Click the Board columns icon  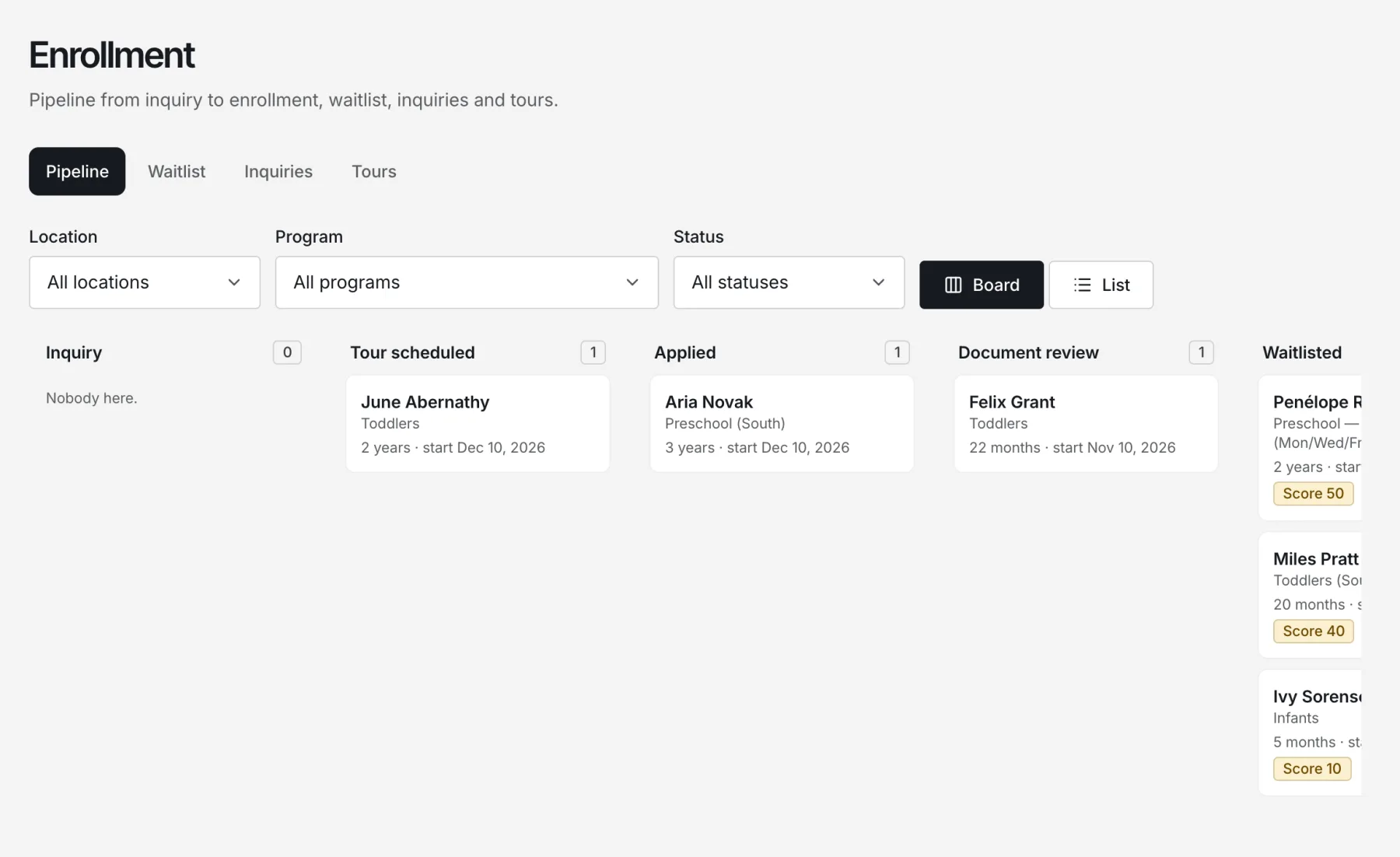953,285
